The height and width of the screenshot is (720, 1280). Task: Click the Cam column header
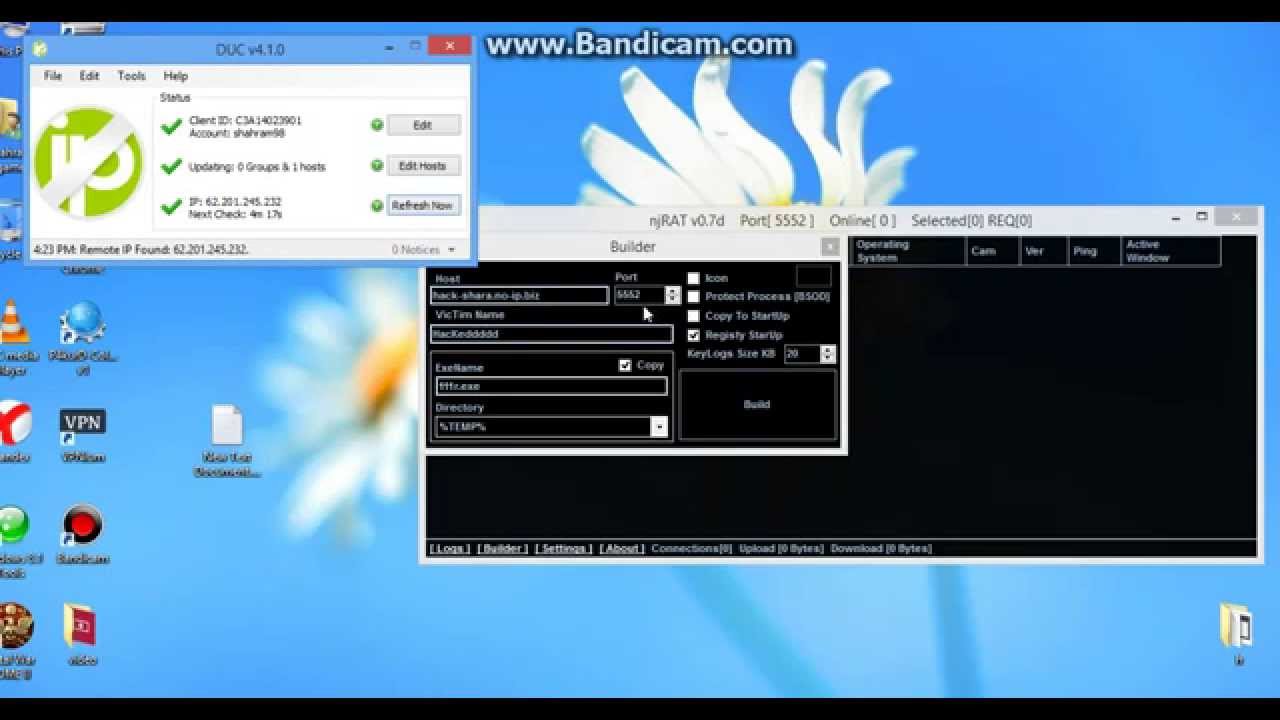coord(993,251)
